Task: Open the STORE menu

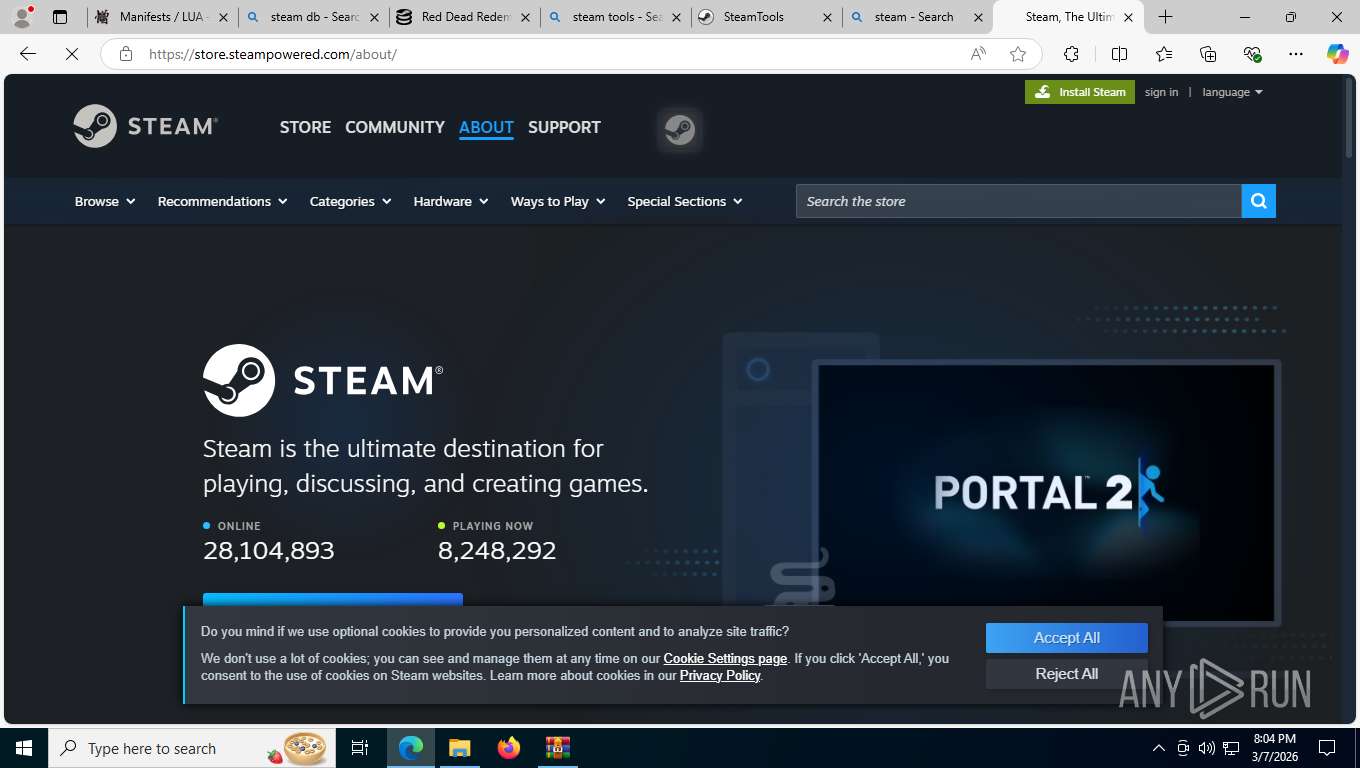Action: tap(305, 127)
